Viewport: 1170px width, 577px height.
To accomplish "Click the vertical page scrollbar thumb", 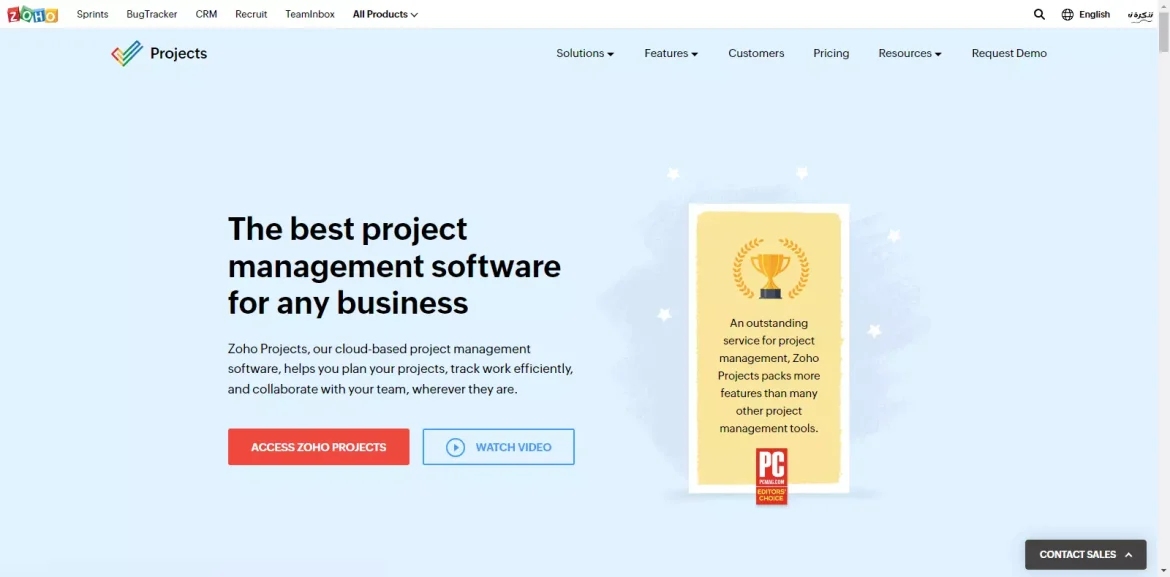I will pos(1163,34).
